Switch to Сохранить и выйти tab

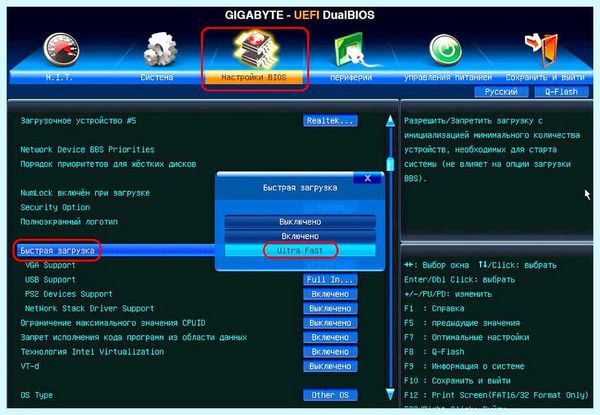545,77
